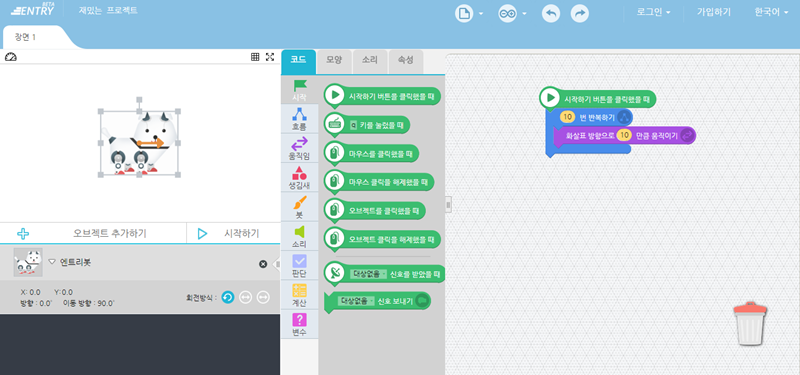
Task: Open the 로그인 dropdown menu
Action: 654,12
